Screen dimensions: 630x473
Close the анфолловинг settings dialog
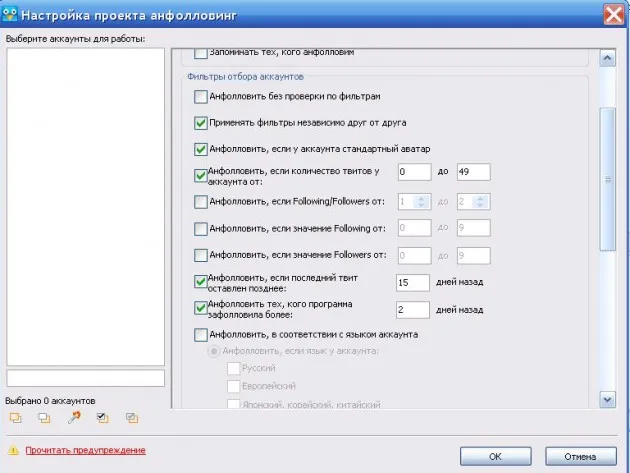614,15
